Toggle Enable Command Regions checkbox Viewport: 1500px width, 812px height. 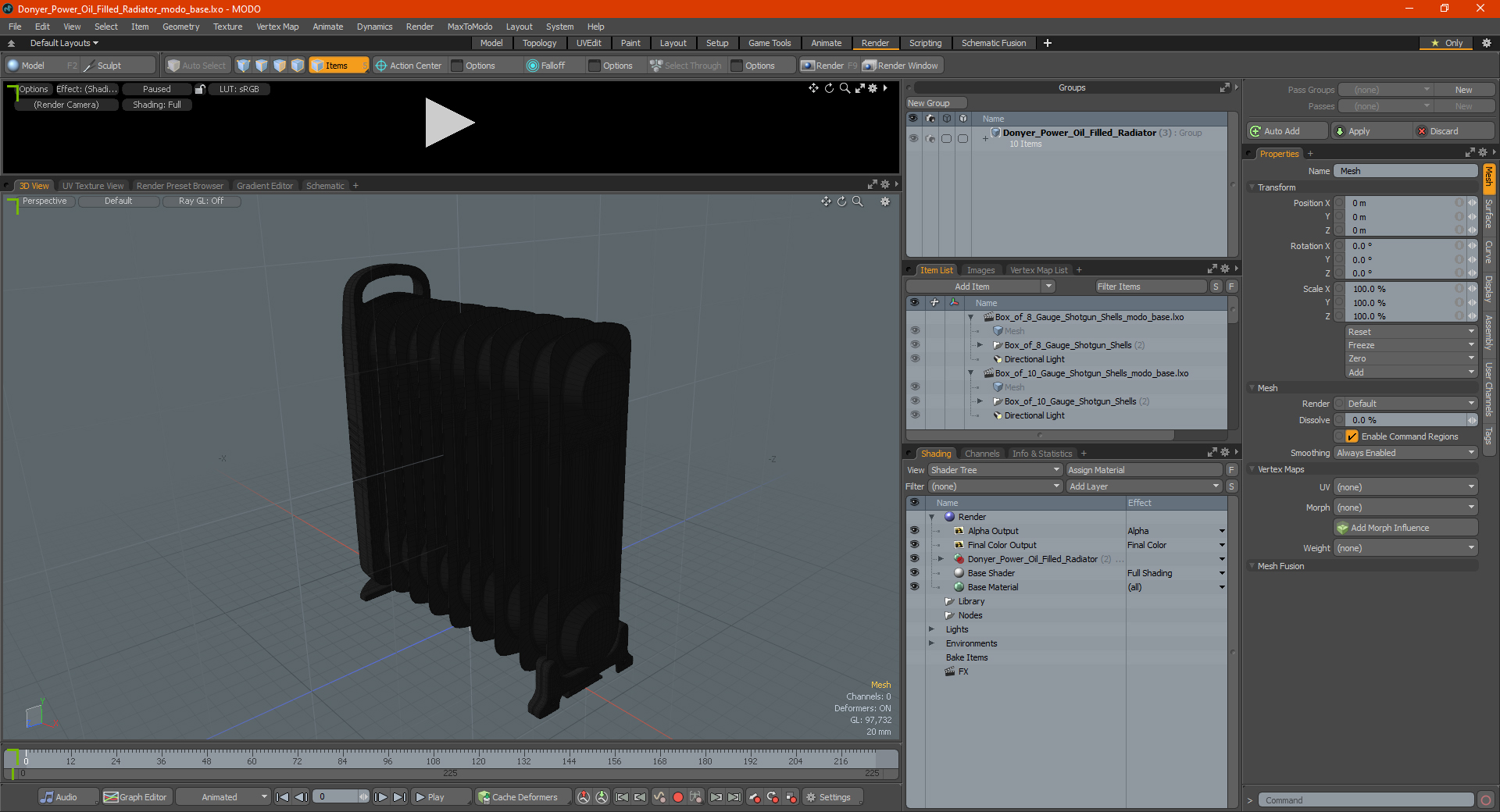[x=1352, y=436]
